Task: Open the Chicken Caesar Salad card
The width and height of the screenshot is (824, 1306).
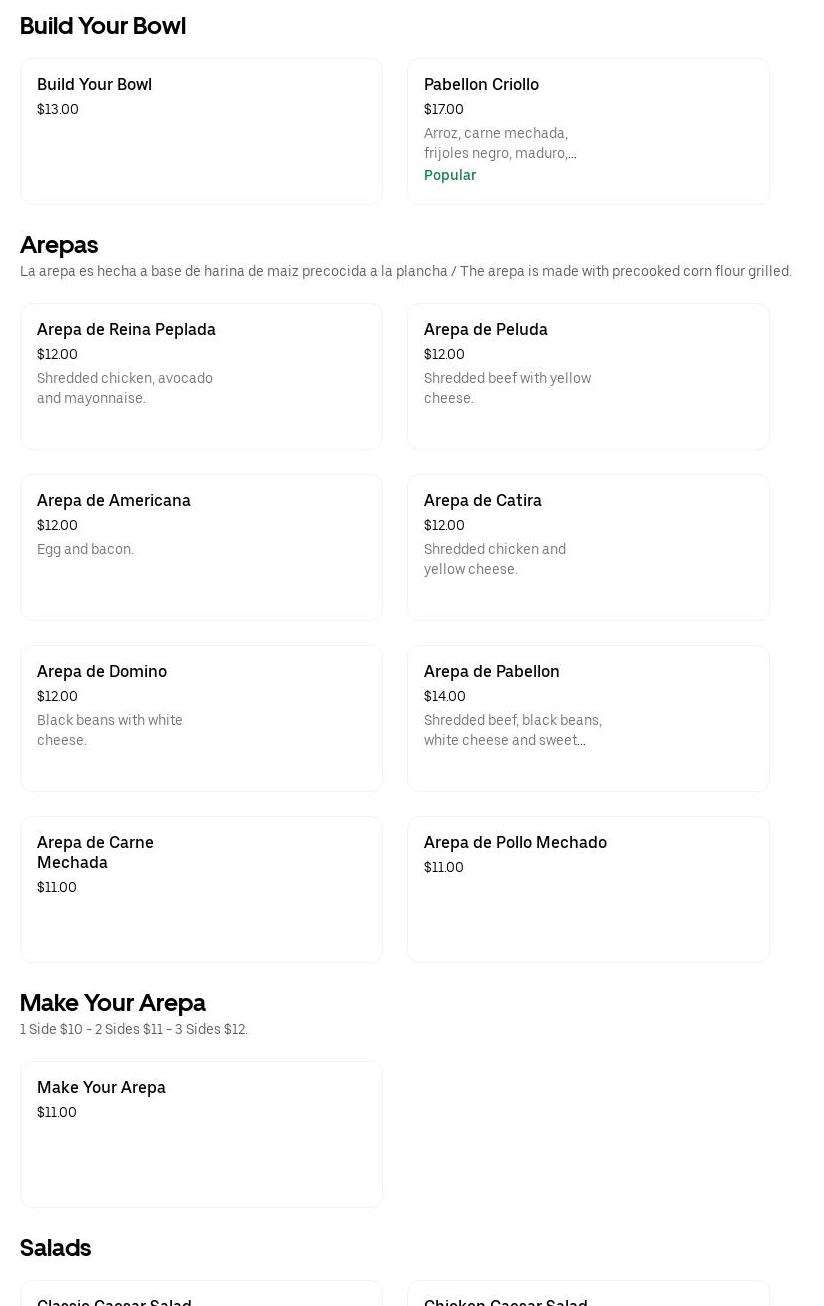Action: 588,1296
